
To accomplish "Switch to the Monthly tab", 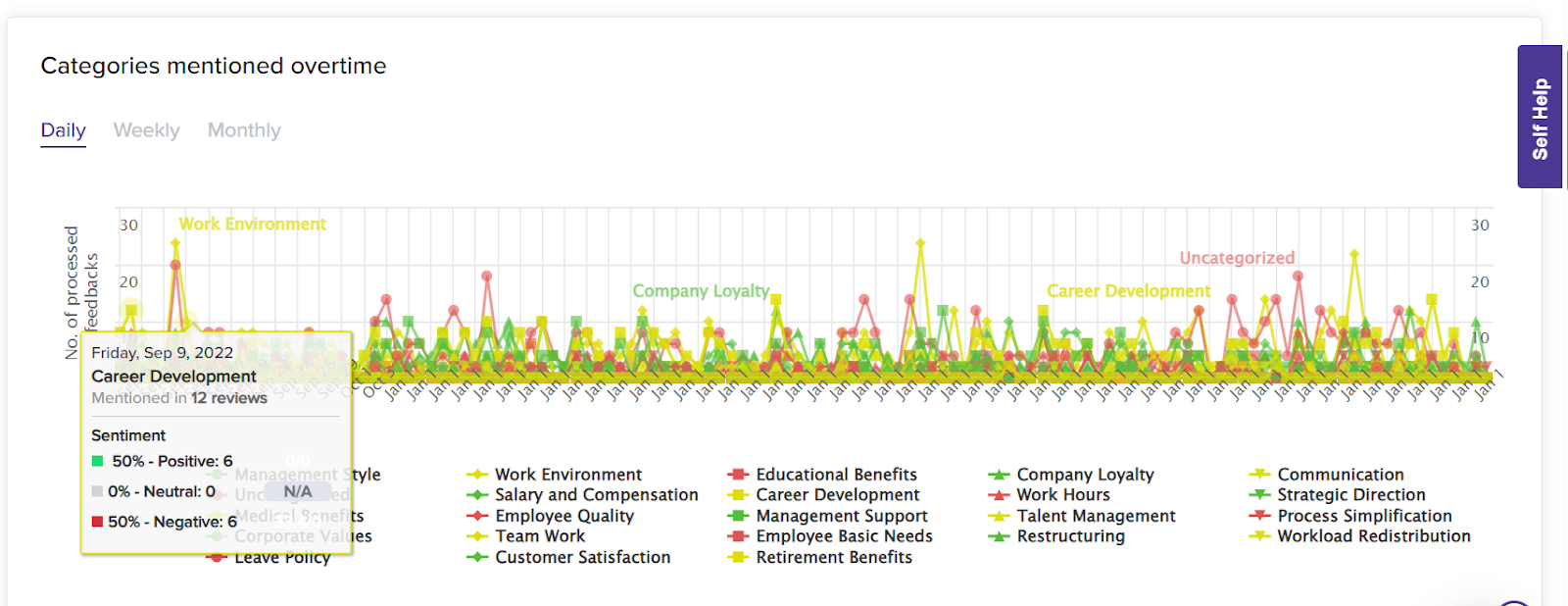I will pyautogui.click(x=244, y=130).
